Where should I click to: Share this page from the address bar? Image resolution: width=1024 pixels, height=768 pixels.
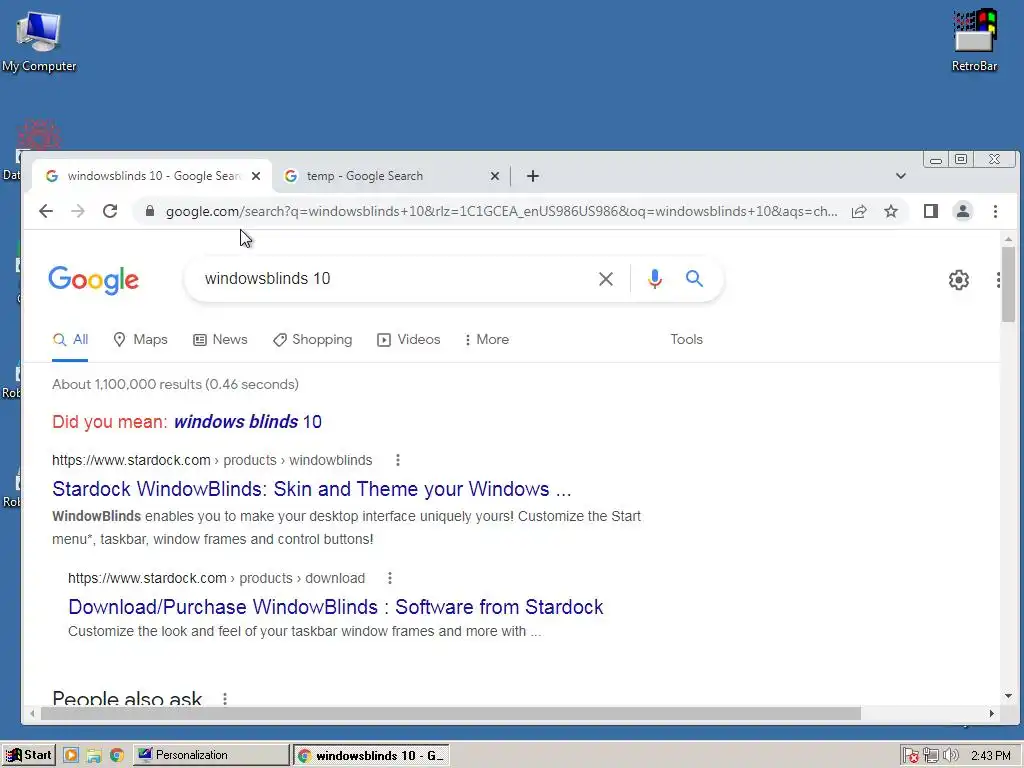[x=859, y=211]
